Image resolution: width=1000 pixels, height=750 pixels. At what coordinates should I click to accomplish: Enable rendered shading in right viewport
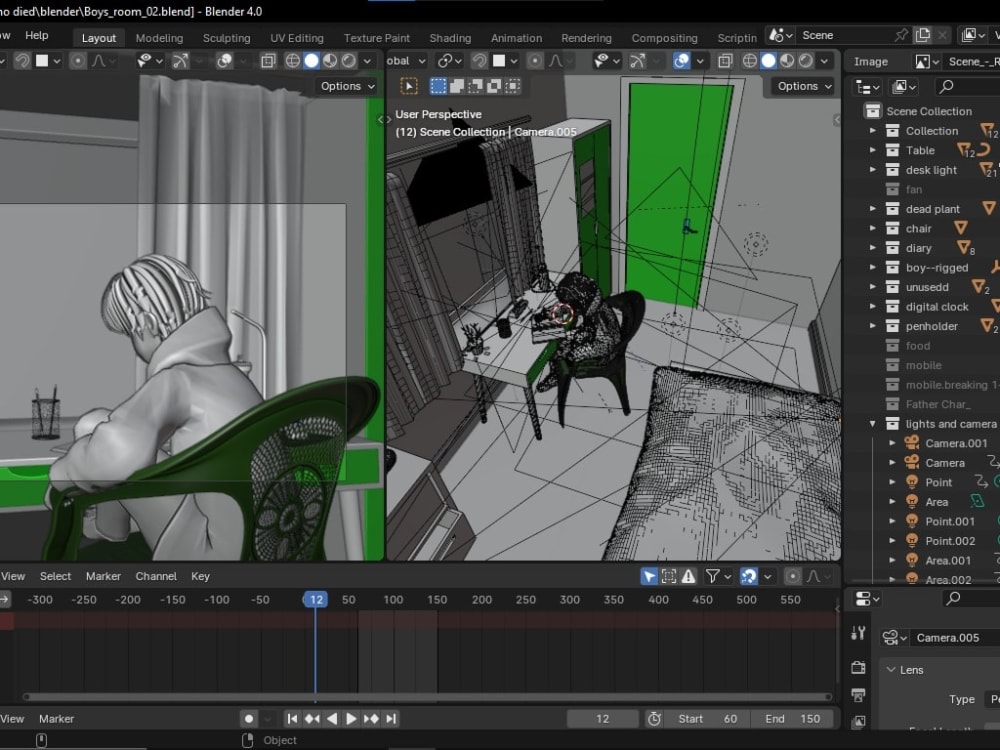click(x=805, y=61)
